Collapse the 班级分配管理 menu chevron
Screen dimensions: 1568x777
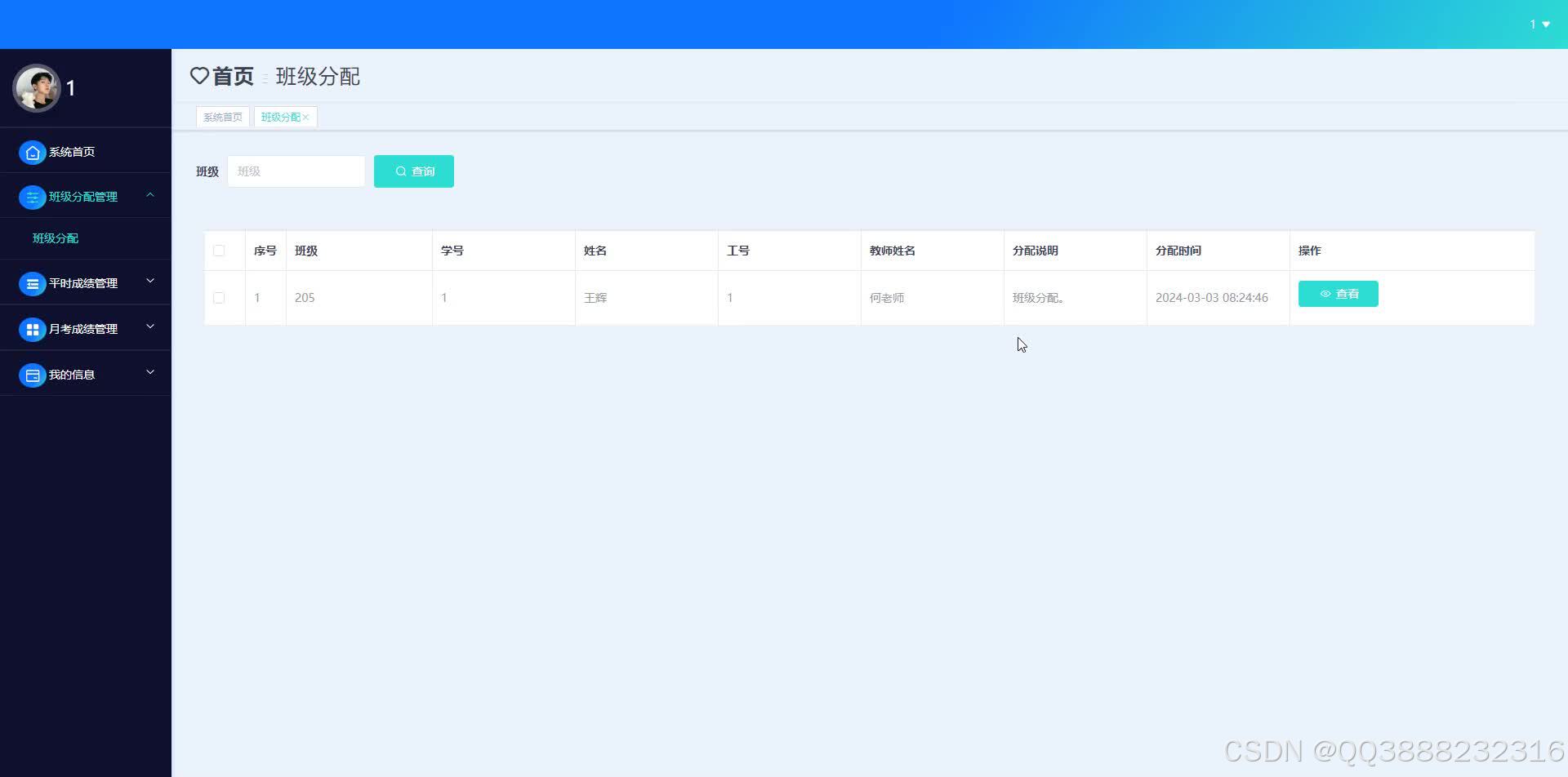click(x=150, y=195)
